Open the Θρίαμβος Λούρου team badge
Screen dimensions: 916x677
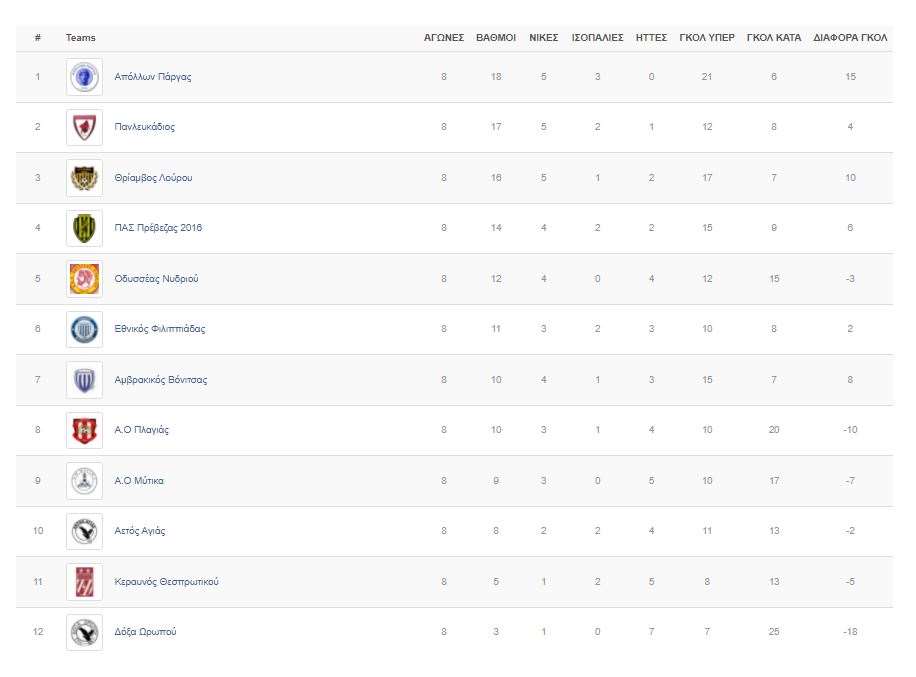pos(84,178)
